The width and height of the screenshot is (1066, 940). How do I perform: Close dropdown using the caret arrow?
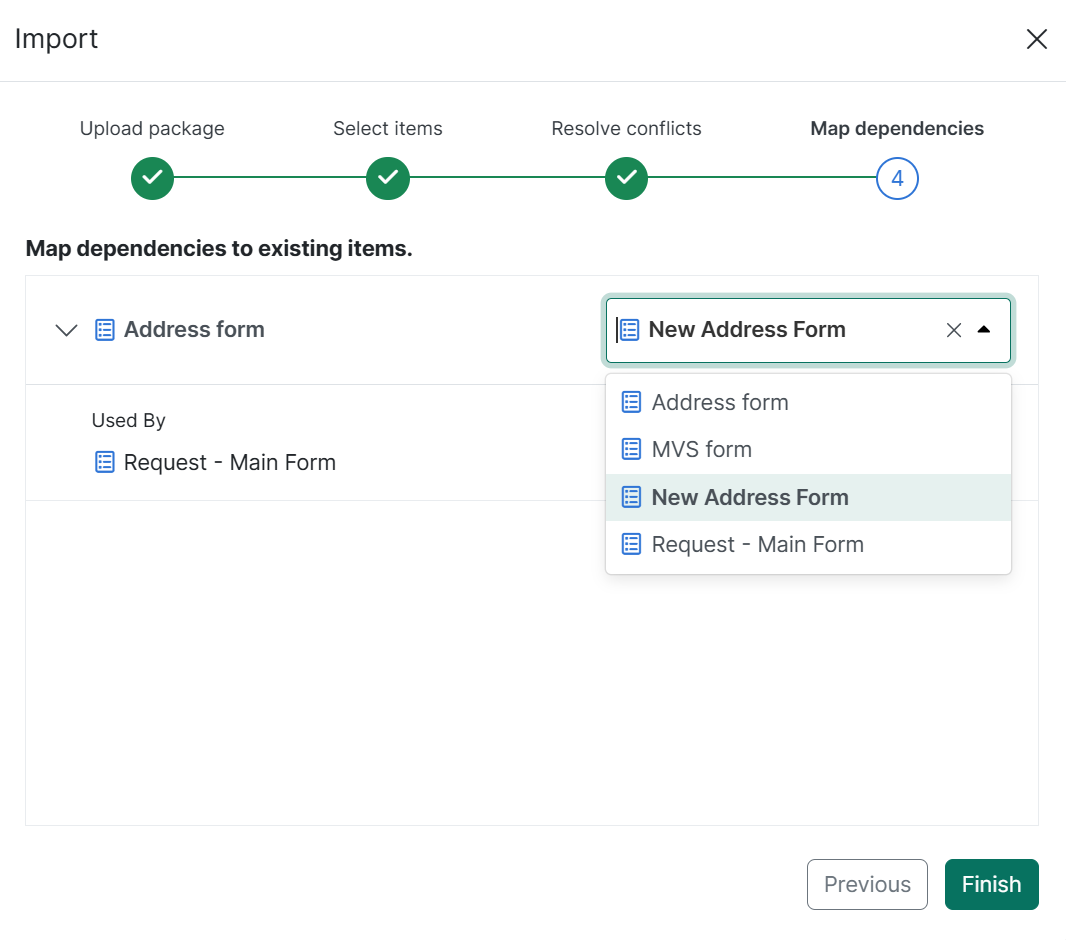(x=984, y=329)
